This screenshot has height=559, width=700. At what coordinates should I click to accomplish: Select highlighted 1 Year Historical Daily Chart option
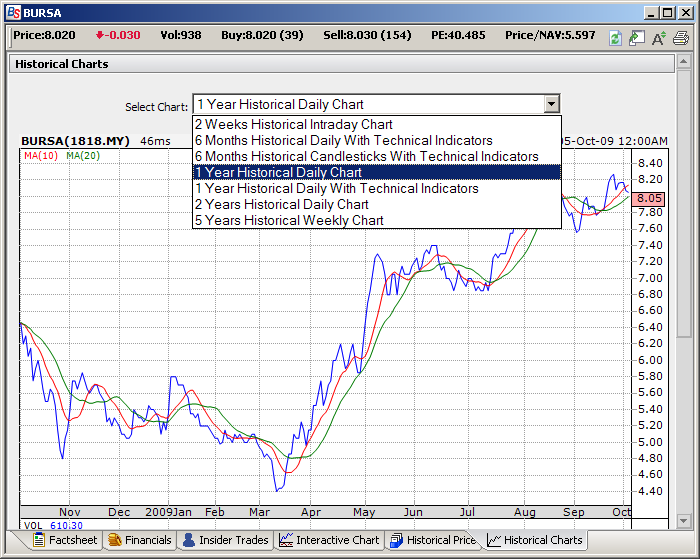pos(377,172)
